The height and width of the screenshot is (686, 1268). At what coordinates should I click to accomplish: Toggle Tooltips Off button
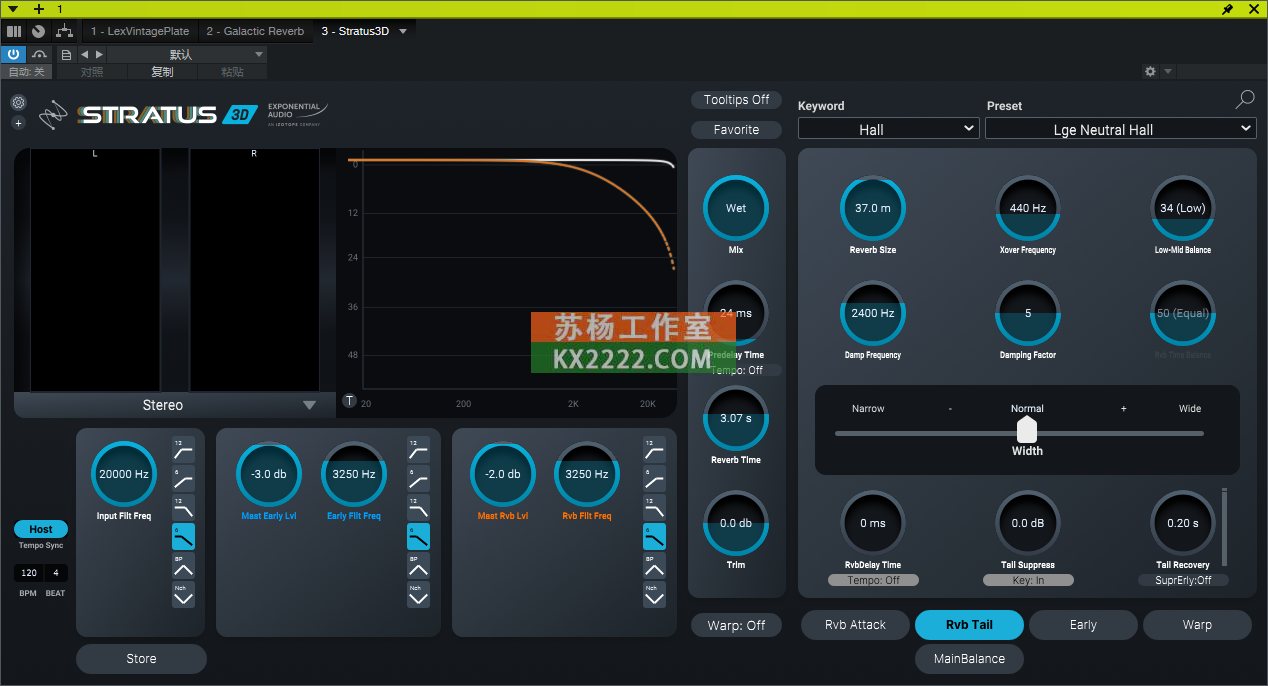pyautogui.click(x=737, y=100)
